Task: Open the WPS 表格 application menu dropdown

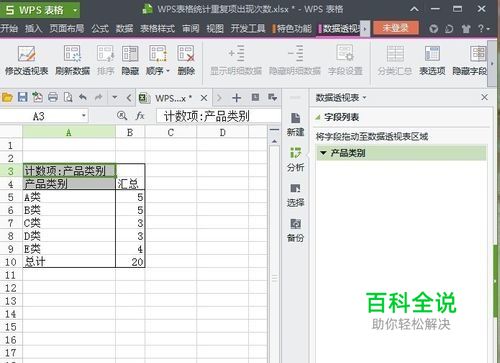Action: click(x=75, y=10)
